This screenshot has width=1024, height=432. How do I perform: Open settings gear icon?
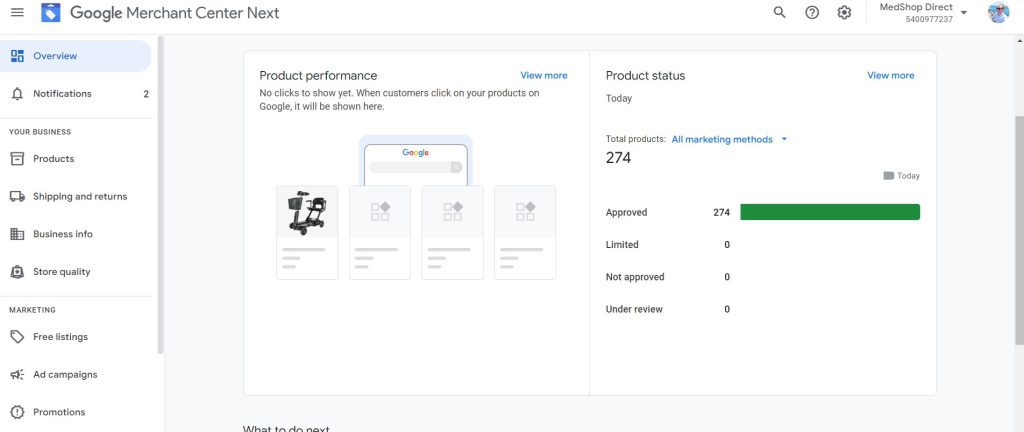point(844,12)
